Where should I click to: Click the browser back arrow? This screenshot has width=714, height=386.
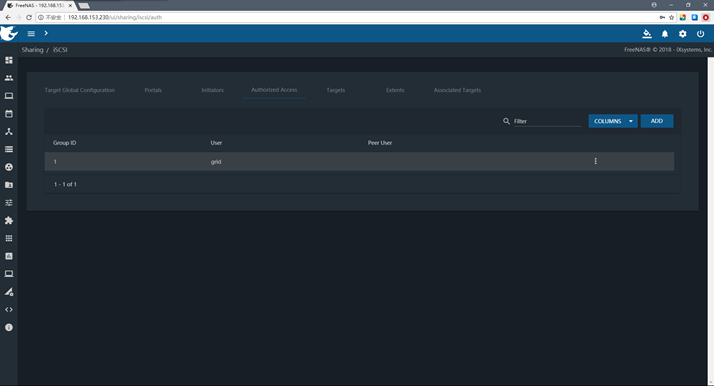pyautogui.click(x=8, y=17)
